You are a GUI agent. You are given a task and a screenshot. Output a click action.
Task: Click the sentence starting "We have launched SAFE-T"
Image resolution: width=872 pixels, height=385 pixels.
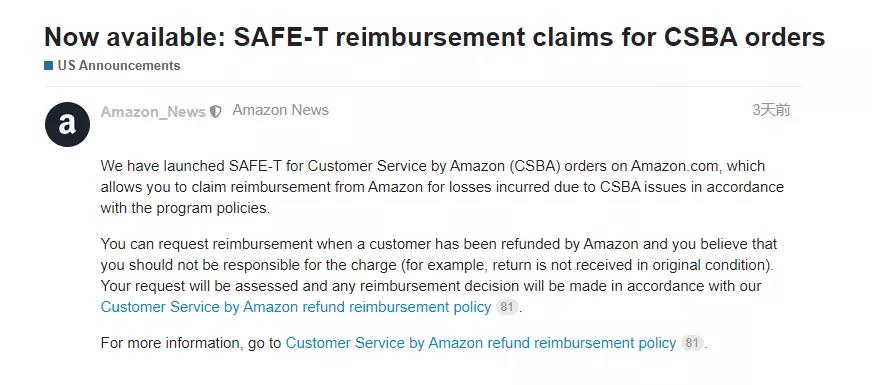(x=442, y=187)
